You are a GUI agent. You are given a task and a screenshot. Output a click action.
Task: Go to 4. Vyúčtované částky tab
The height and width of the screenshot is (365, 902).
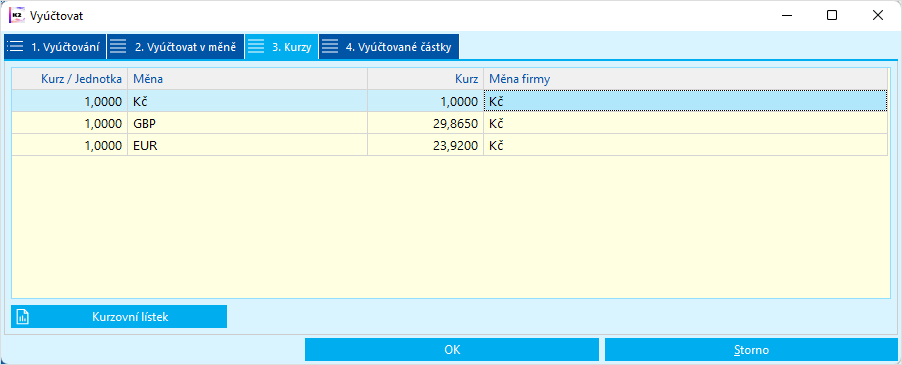389,47
